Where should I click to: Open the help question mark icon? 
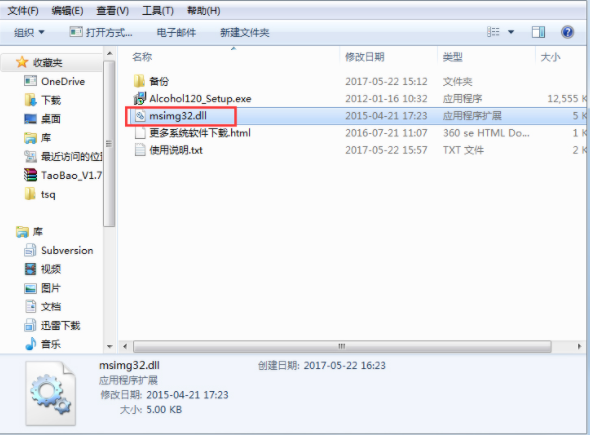click(x=567, y=32)
